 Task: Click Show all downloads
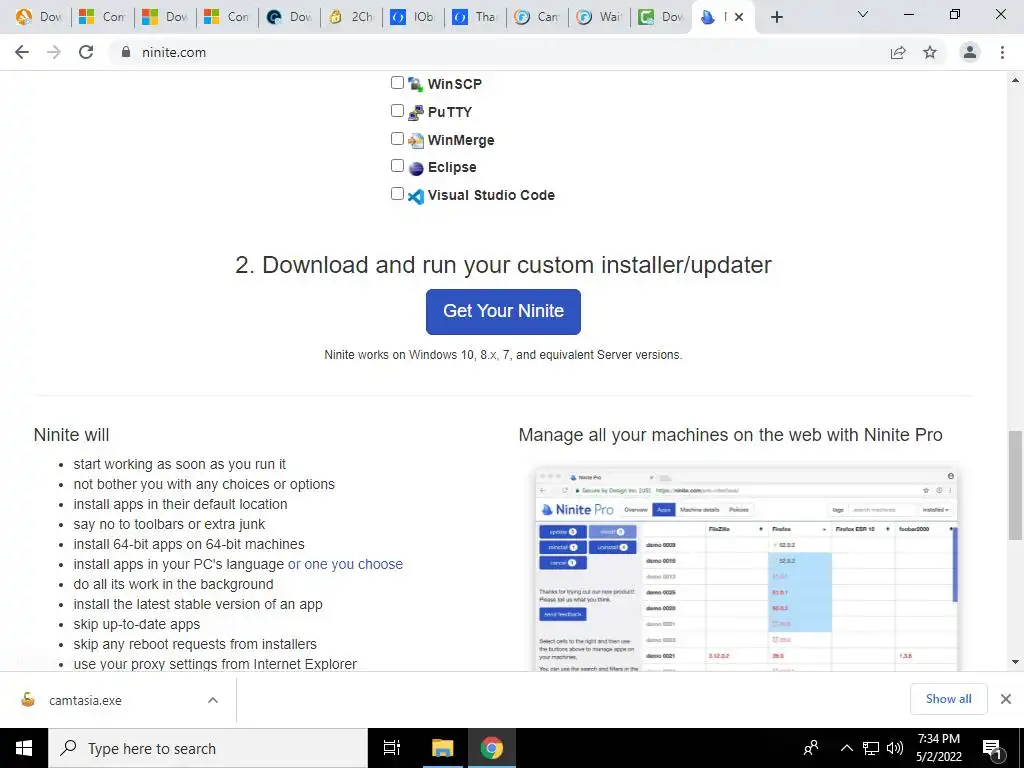[x=948, y=699]
